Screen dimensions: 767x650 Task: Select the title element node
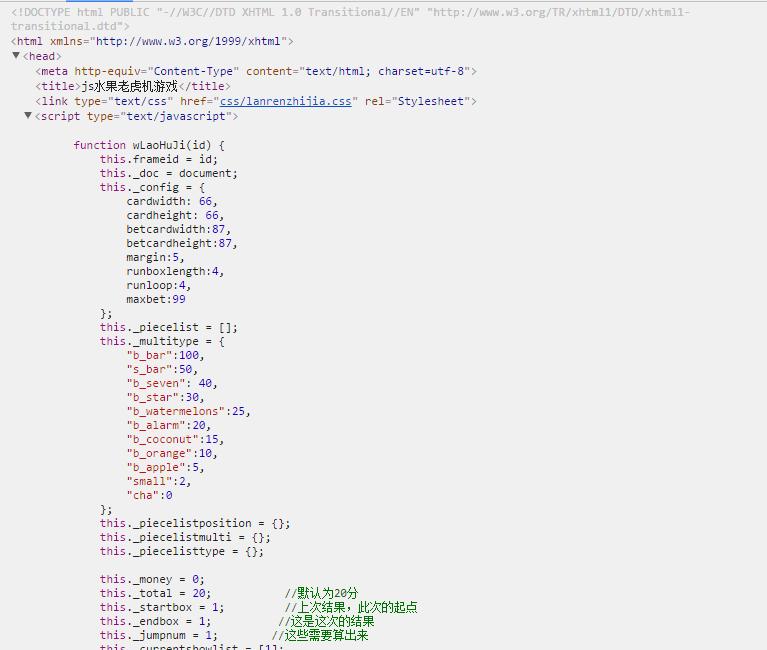coord(133,86)
